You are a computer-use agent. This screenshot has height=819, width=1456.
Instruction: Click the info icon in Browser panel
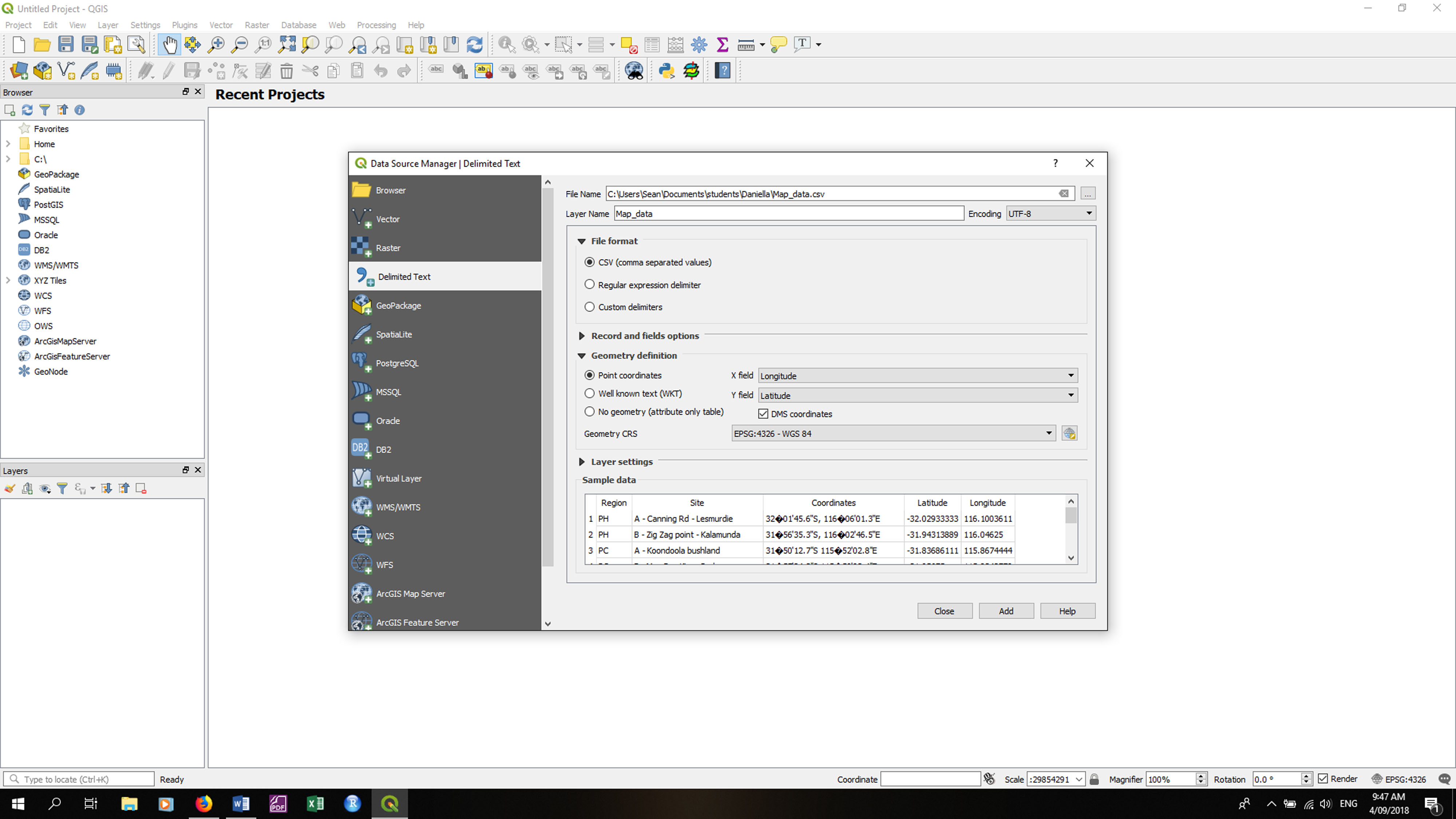coord(80,110)
